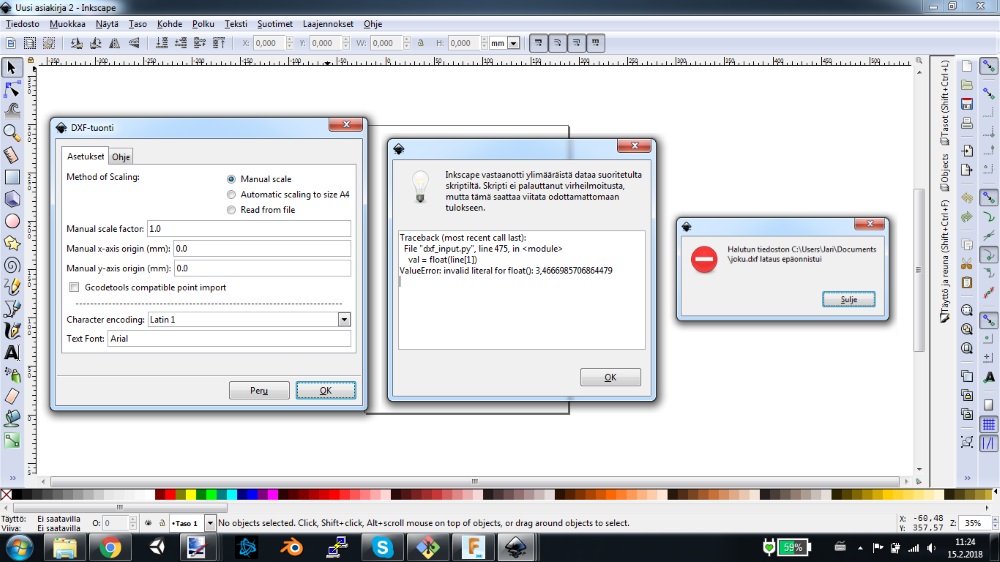Open Täyttö ja reuna docked panel
This screenshot has width=1000, height=562.
(945, 262)
